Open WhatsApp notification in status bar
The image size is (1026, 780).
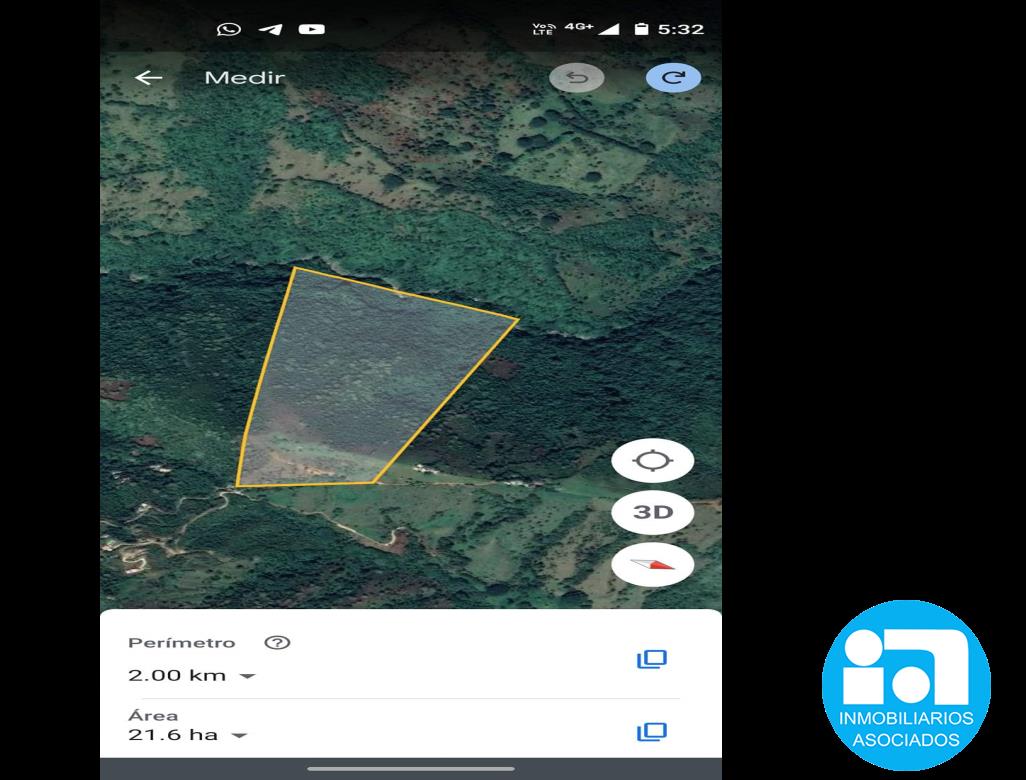(228, 29)
